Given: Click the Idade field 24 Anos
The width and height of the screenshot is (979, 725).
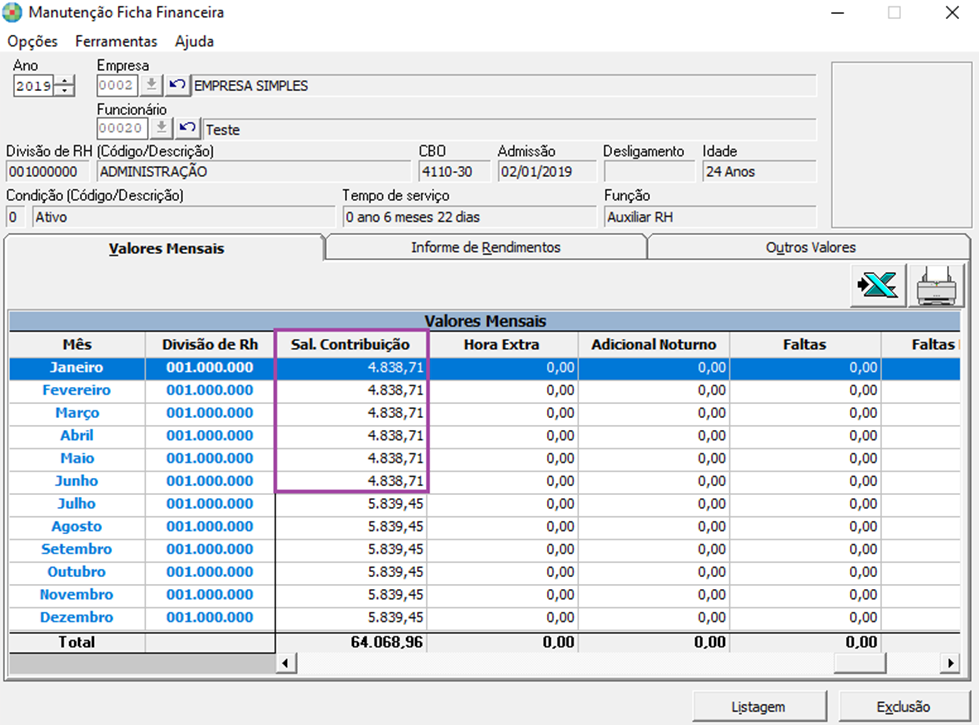Looking at the screenshot, I should (759, 172).
